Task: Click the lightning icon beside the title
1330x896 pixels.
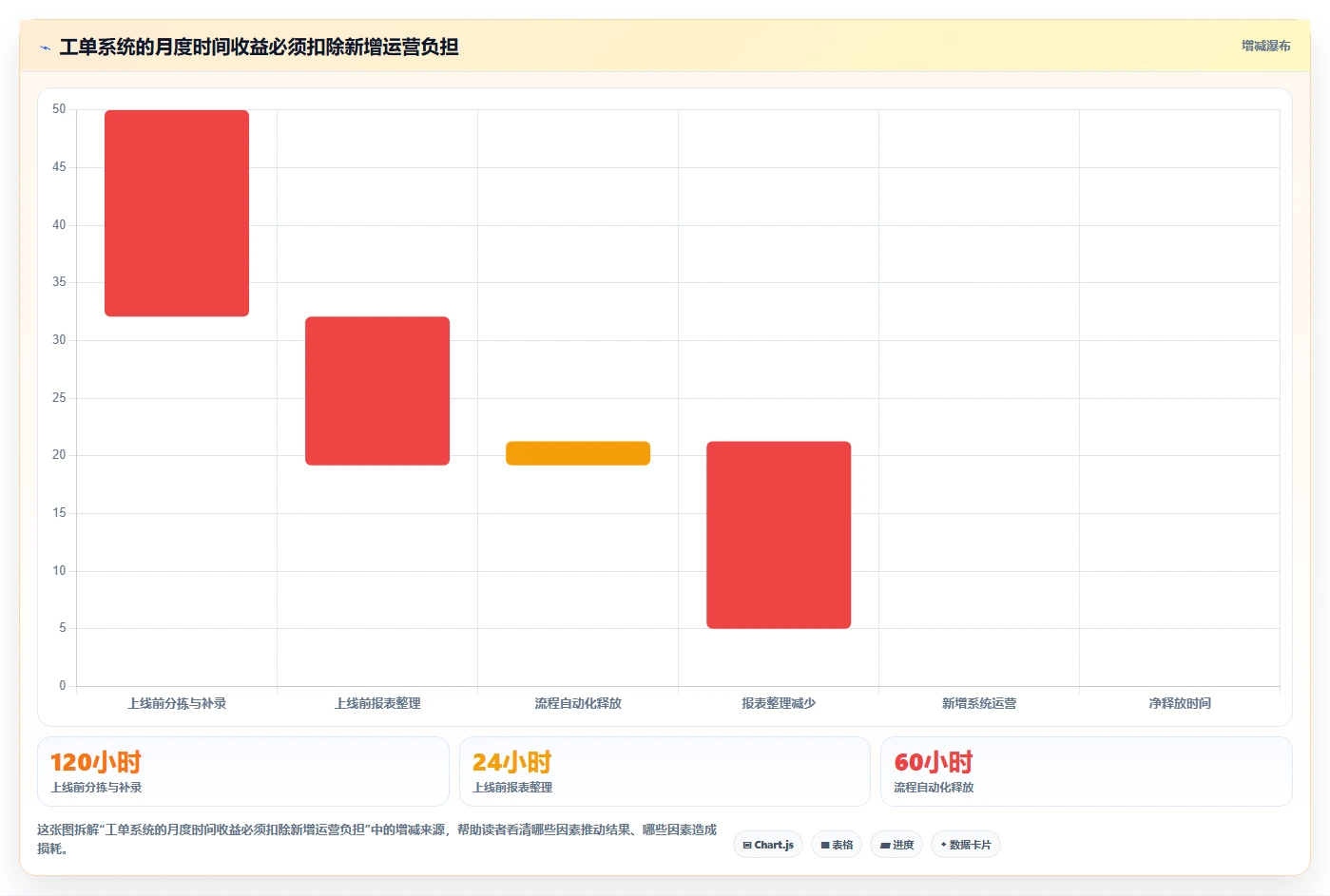Action: pyautogui.click(x=45, y=48)
